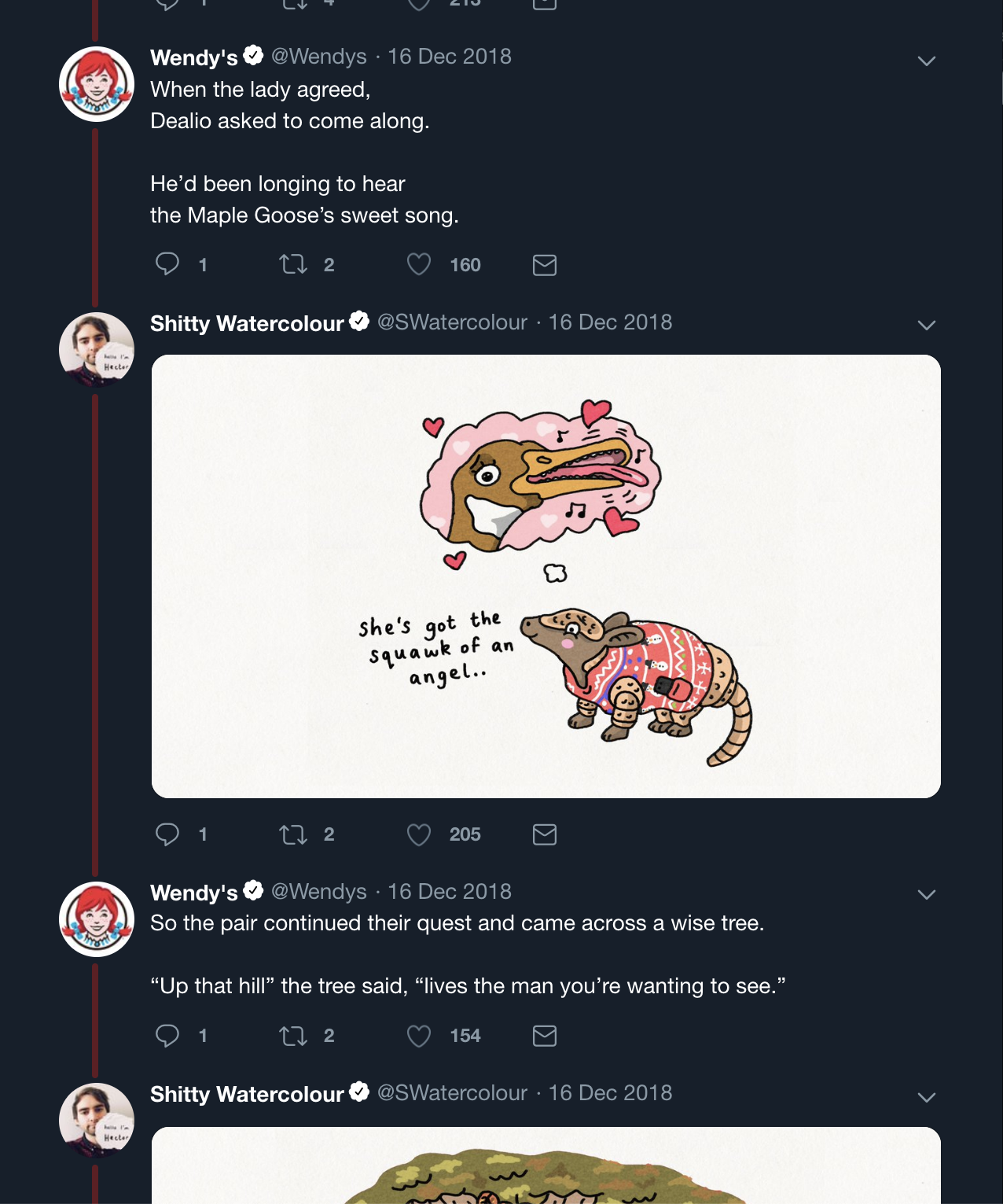Reply to the "wise tree" Wendy's tweet
The image size is (1003, 1204).
tap(167, 1035)
